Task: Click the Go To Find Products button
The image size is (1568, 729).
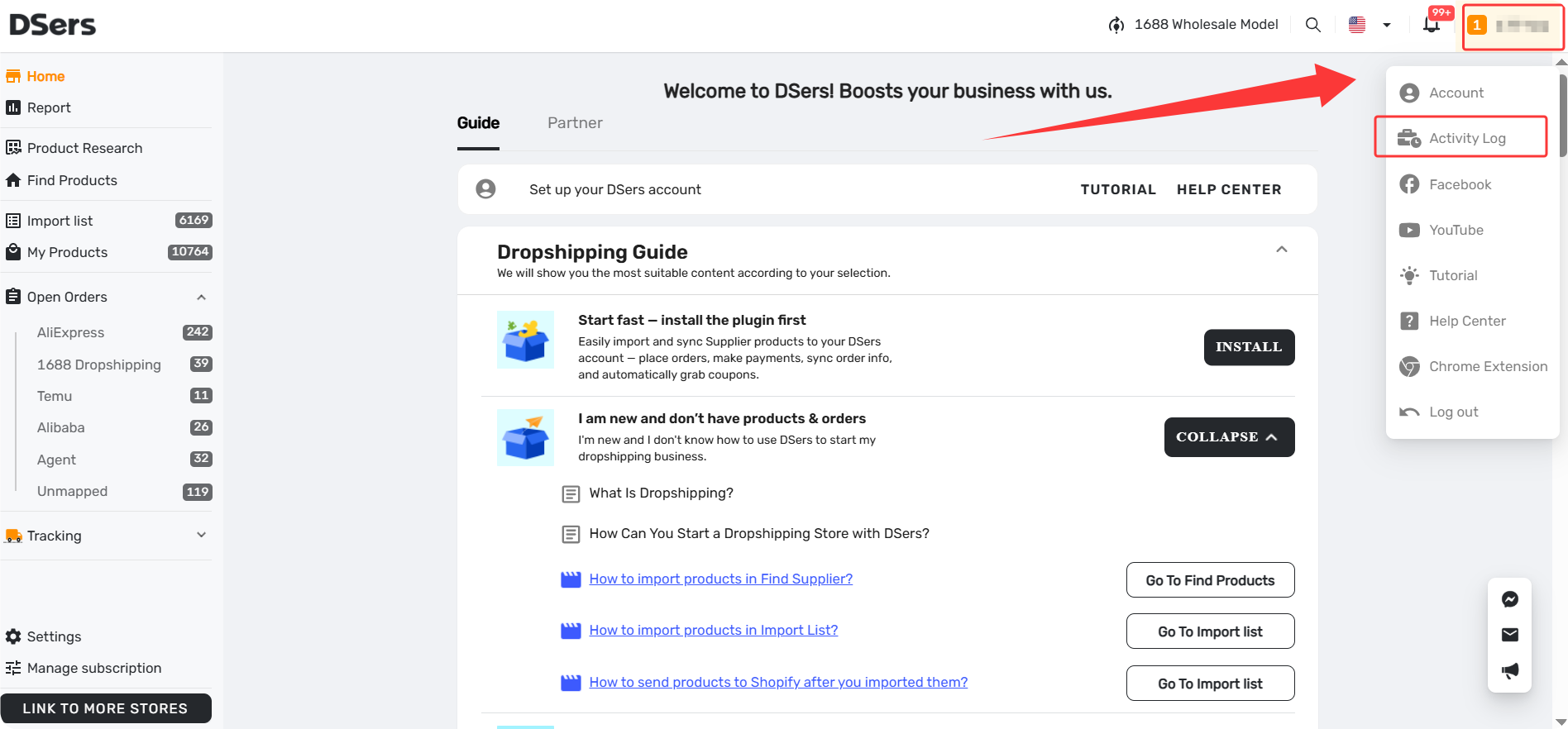Action: [x=1210, y=580]
